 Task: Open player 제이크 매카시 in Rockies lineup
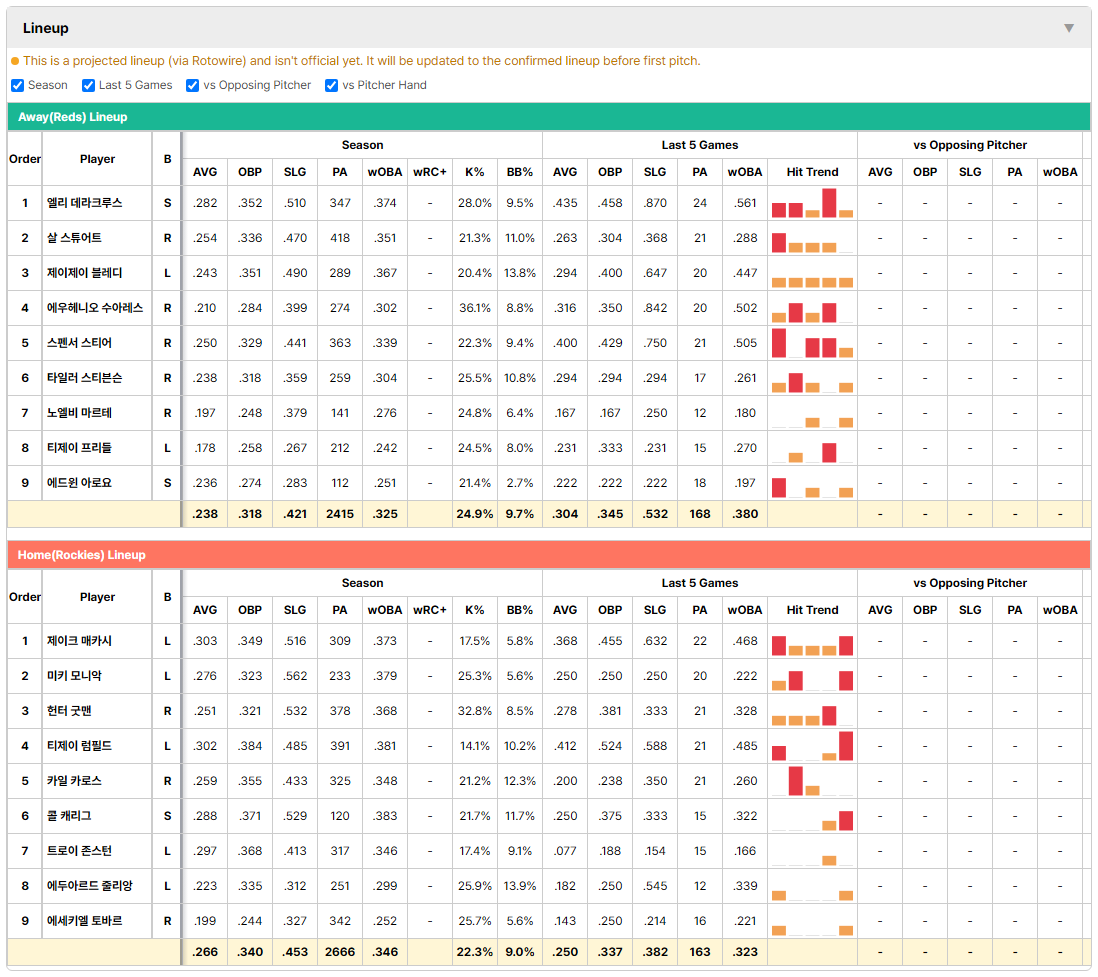(79, 641)
